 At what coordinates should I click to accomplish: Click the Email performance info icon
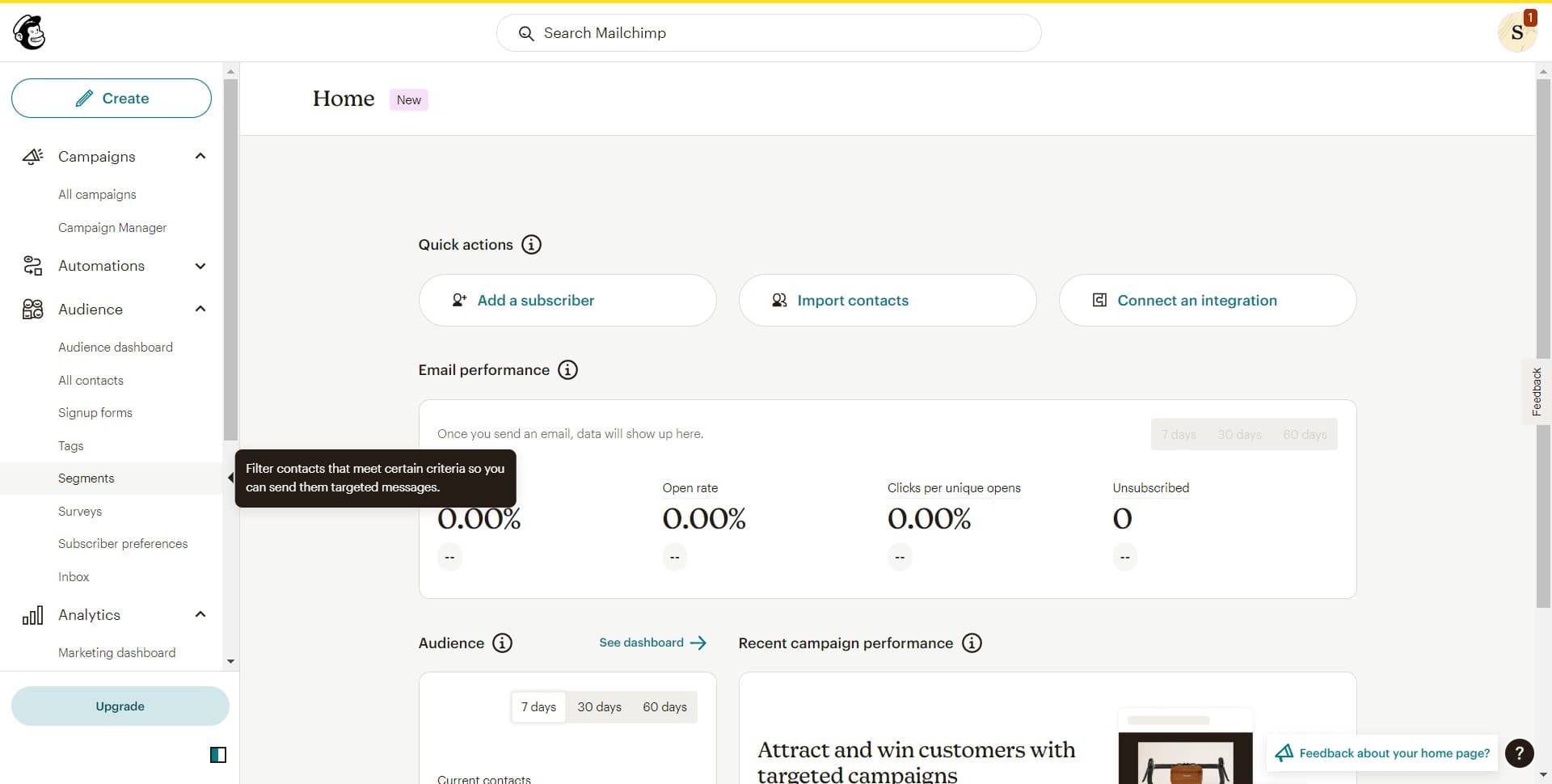[x=567, y=370]
